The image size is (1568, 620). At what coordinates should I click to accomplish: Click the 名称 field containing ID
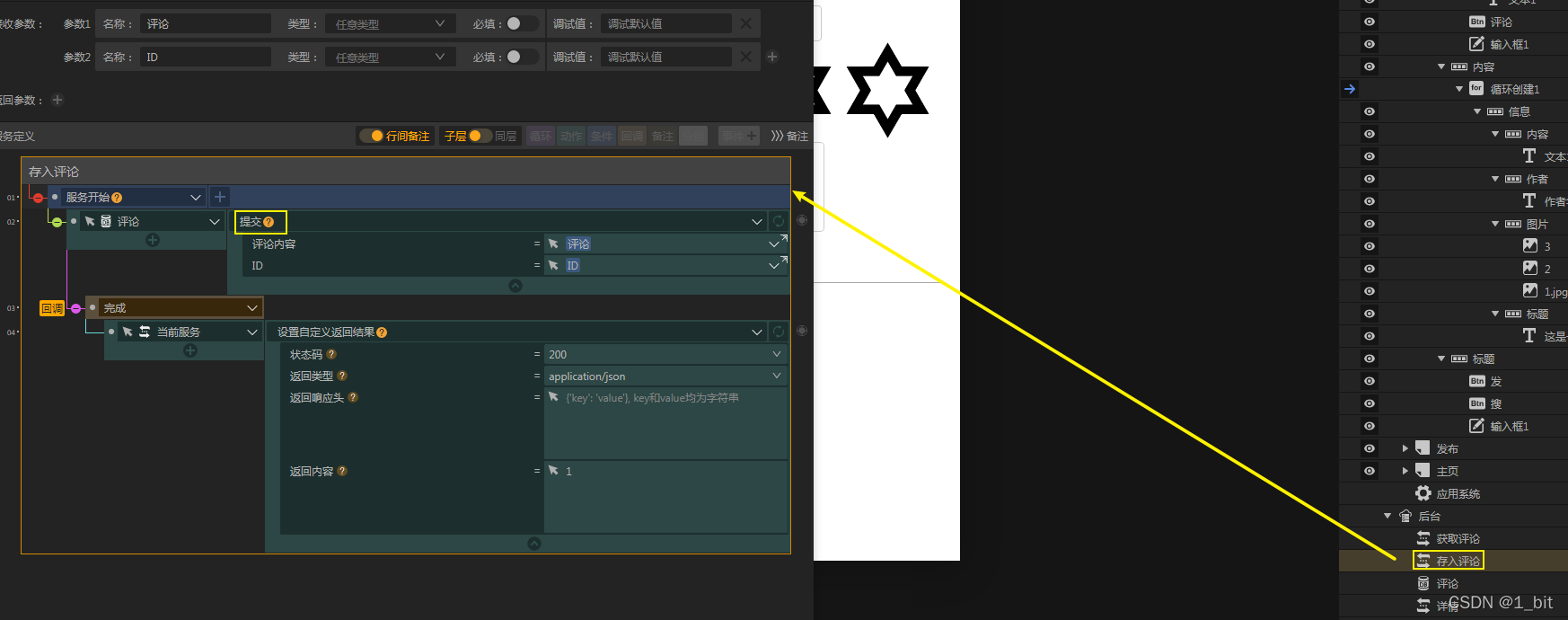[206, 57]
